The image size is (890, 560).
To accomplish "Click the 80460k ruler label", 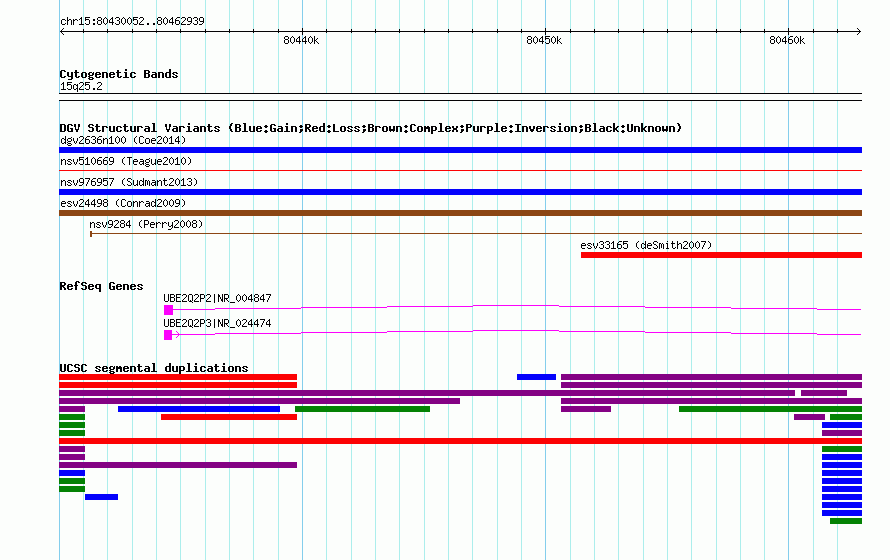I will click(x=787, y=40).
